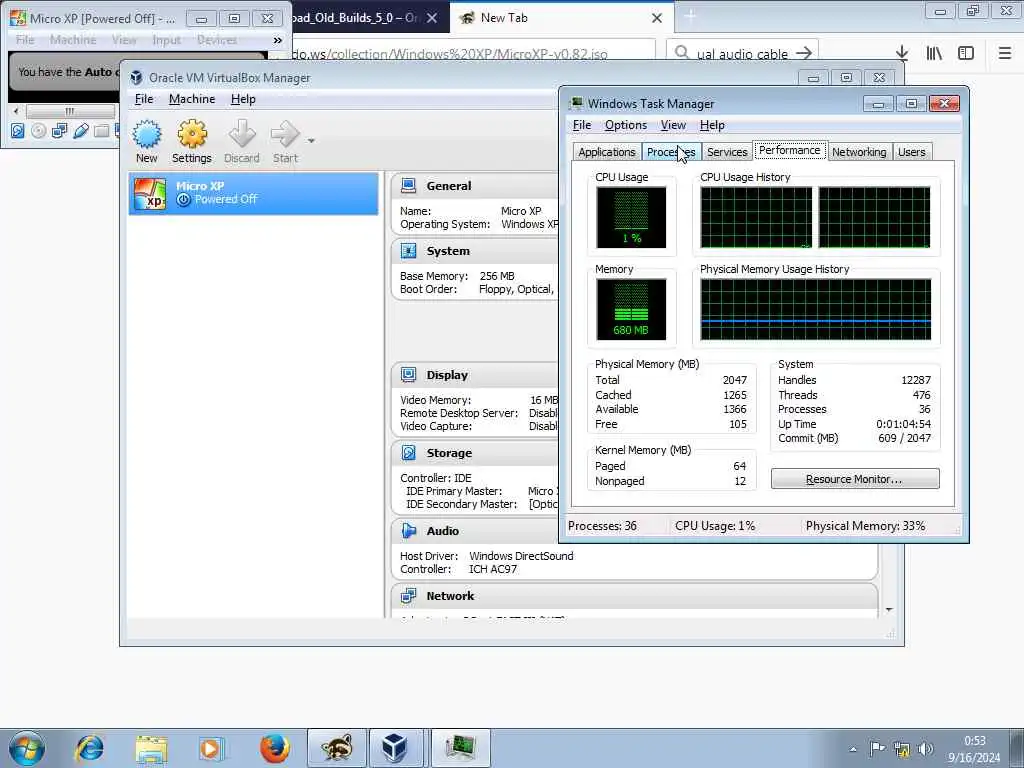The height and width of the screenshot is (768, 1024).
Task: Click the Discard toolbar icon
Action: pyautogui.click(x=242, y=134)
